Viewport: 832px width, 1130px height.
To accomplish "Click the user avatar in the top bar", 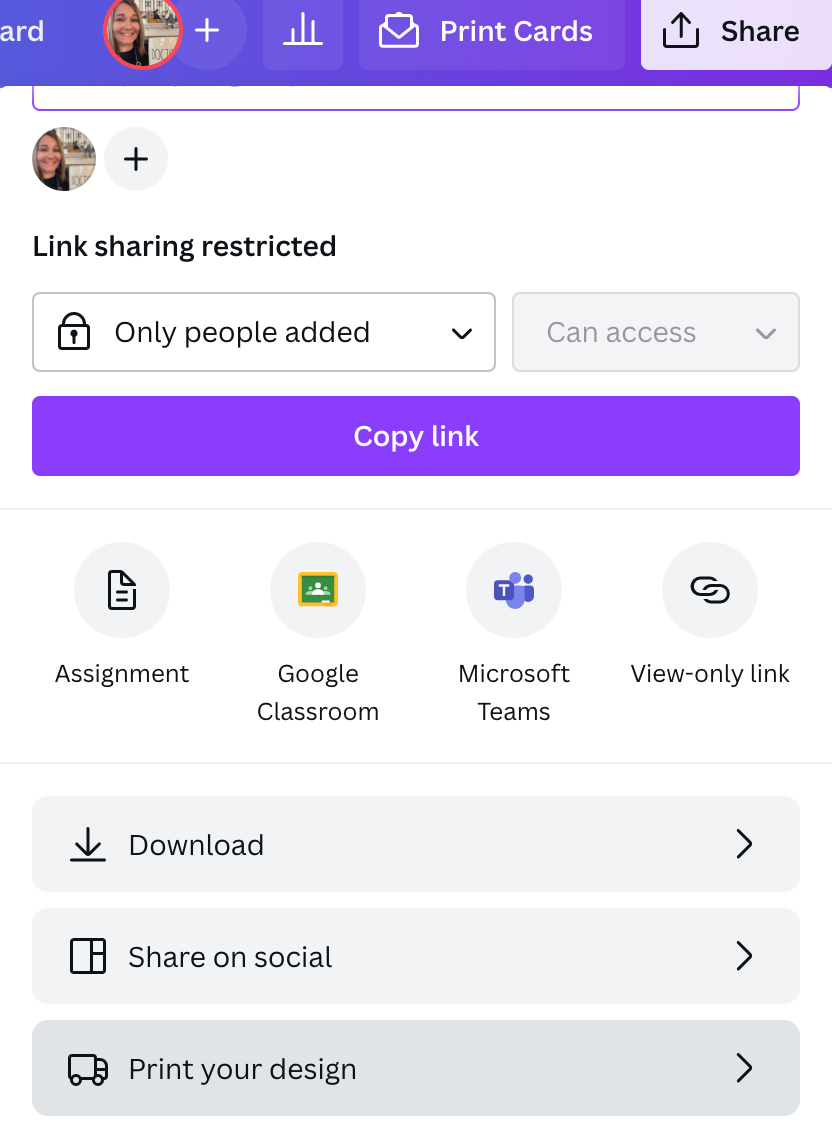I will (x=142, y=32).
